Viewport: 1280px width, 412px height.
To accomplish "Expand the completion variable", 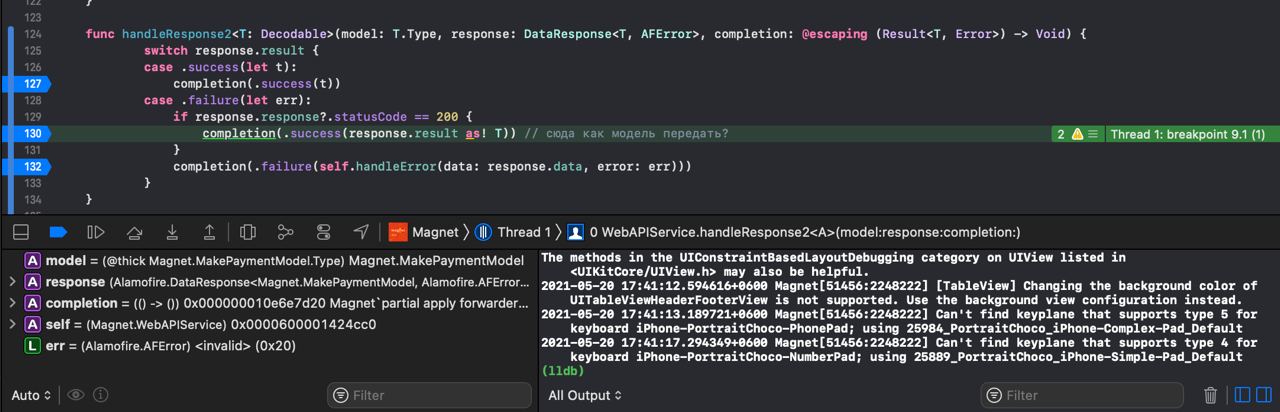I will coord(12,303).
